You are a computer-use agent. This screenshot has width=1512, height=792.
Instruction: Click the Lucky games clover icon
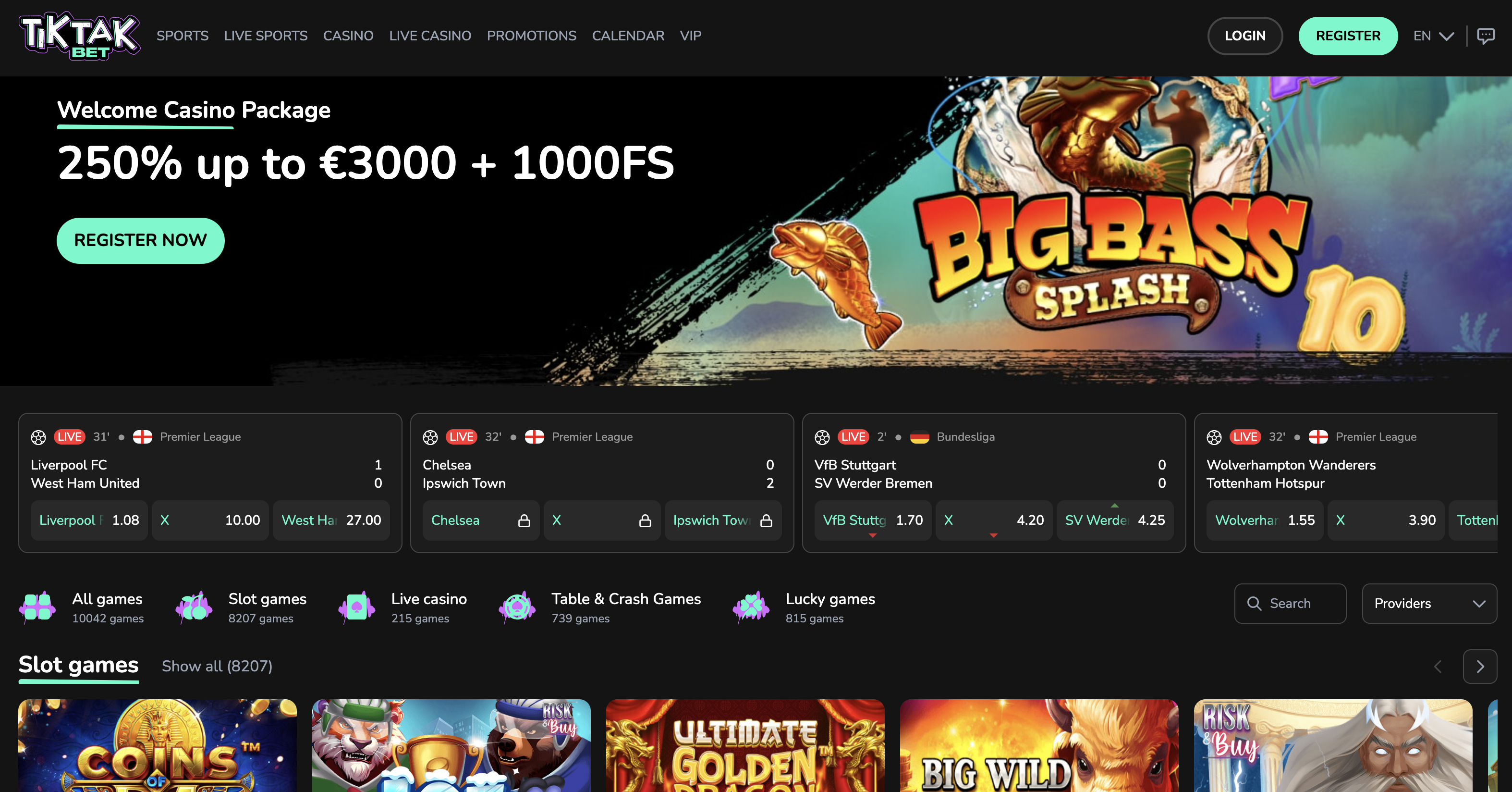click(x=751, y=606)
